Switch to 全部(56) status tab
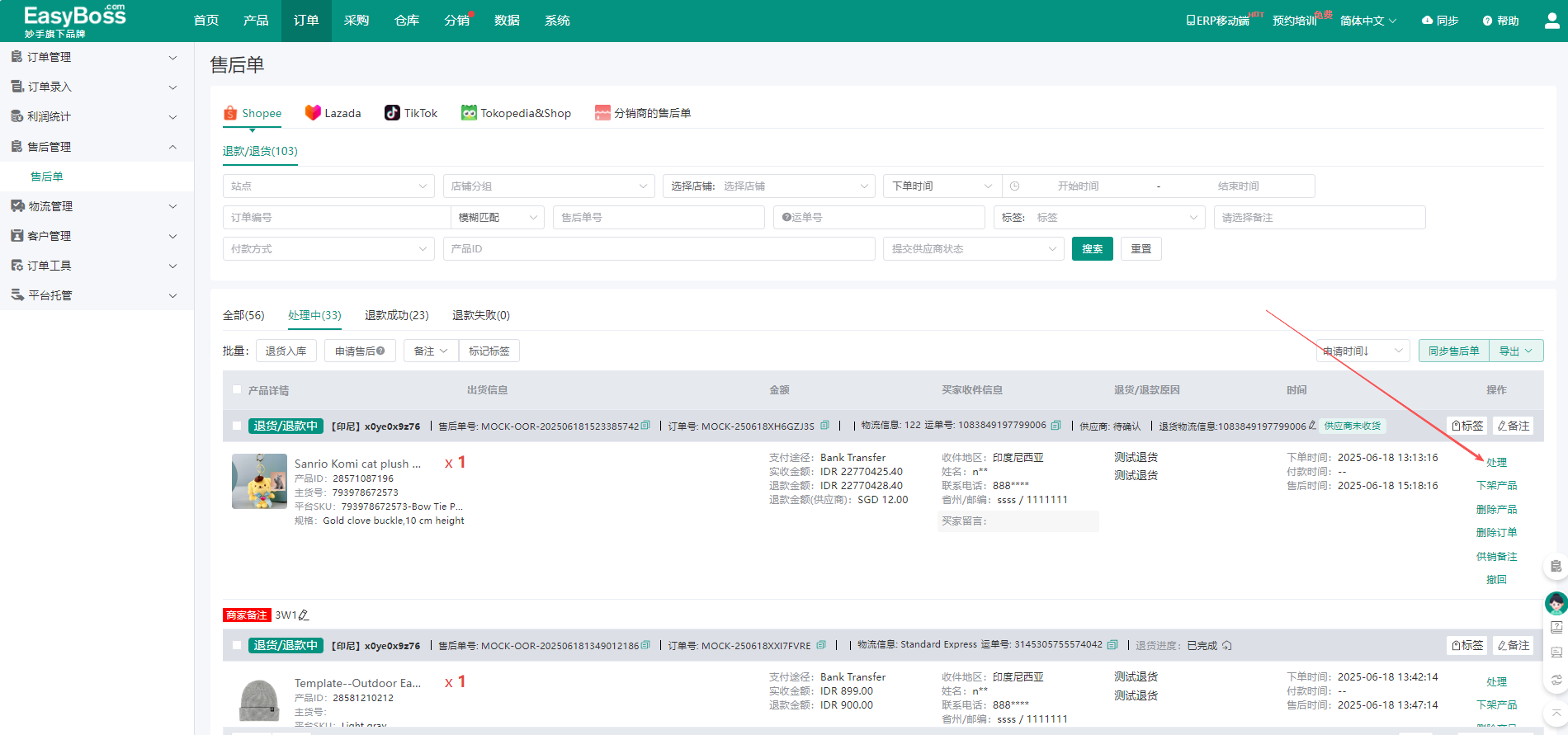Viewport: 1568px width, 735px height. (x=243, y=315)
